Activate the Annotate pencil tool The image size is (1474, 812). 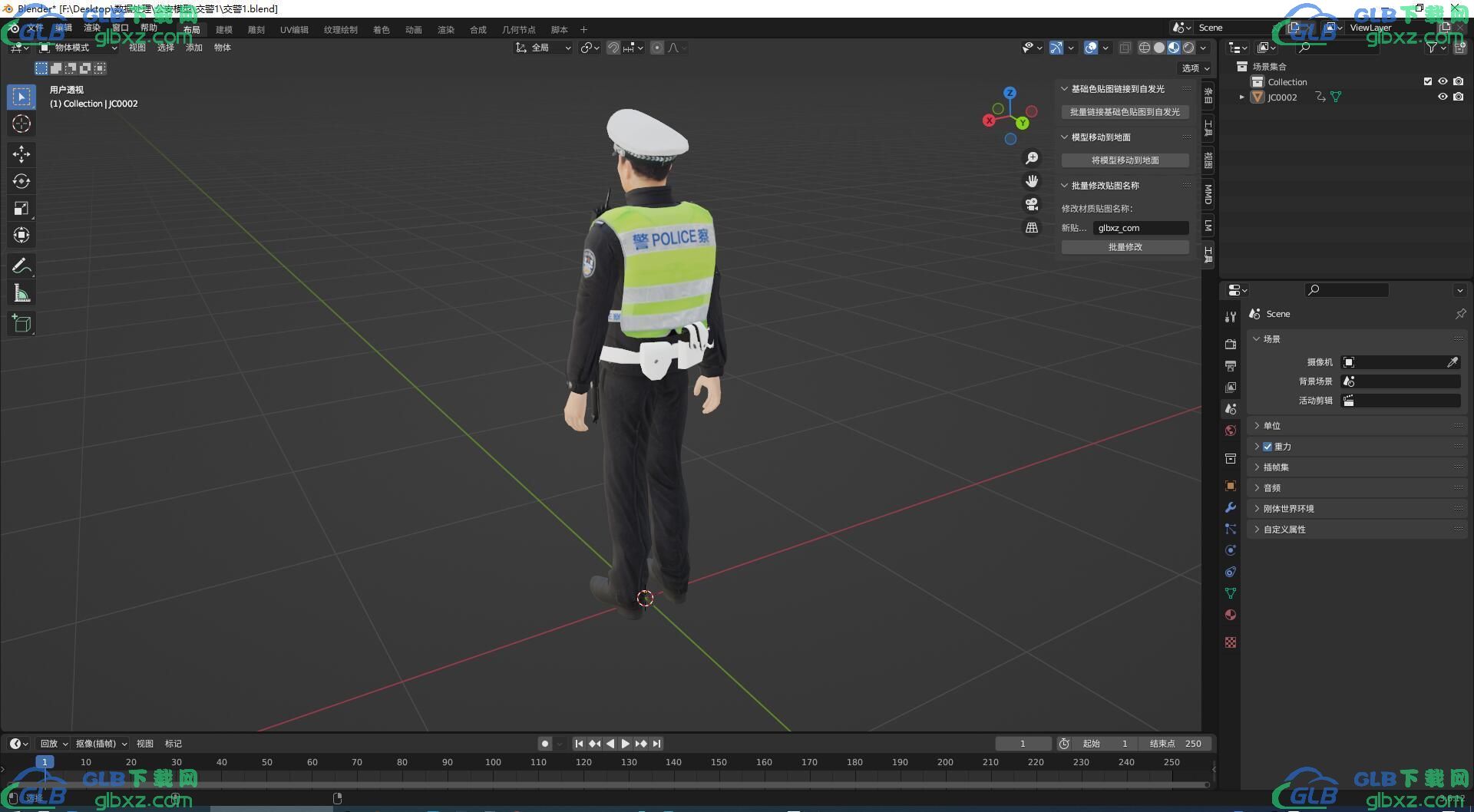point(21,266)
